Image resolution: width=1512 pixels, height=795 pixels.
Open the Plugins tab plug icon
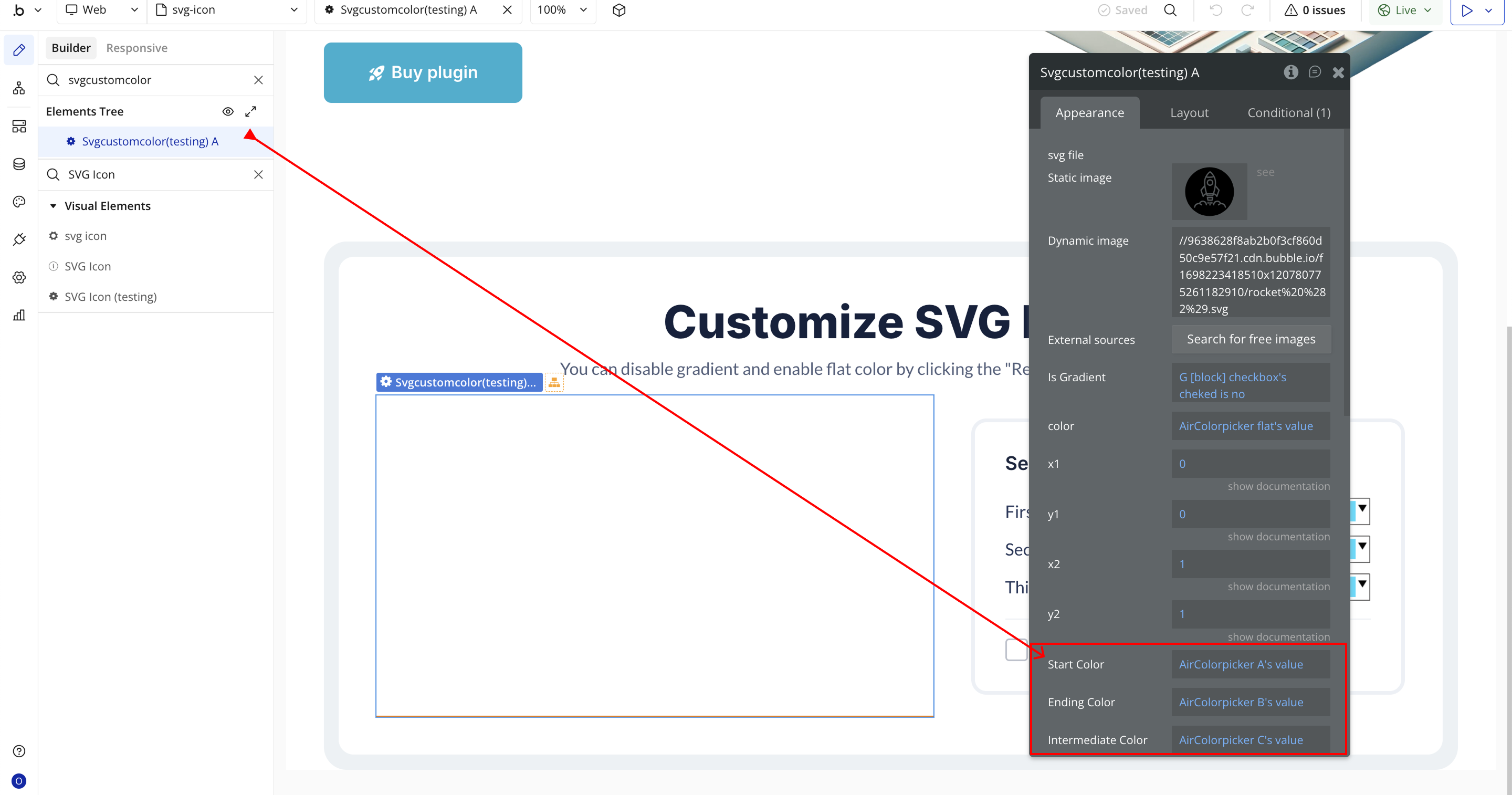(19, 239)
